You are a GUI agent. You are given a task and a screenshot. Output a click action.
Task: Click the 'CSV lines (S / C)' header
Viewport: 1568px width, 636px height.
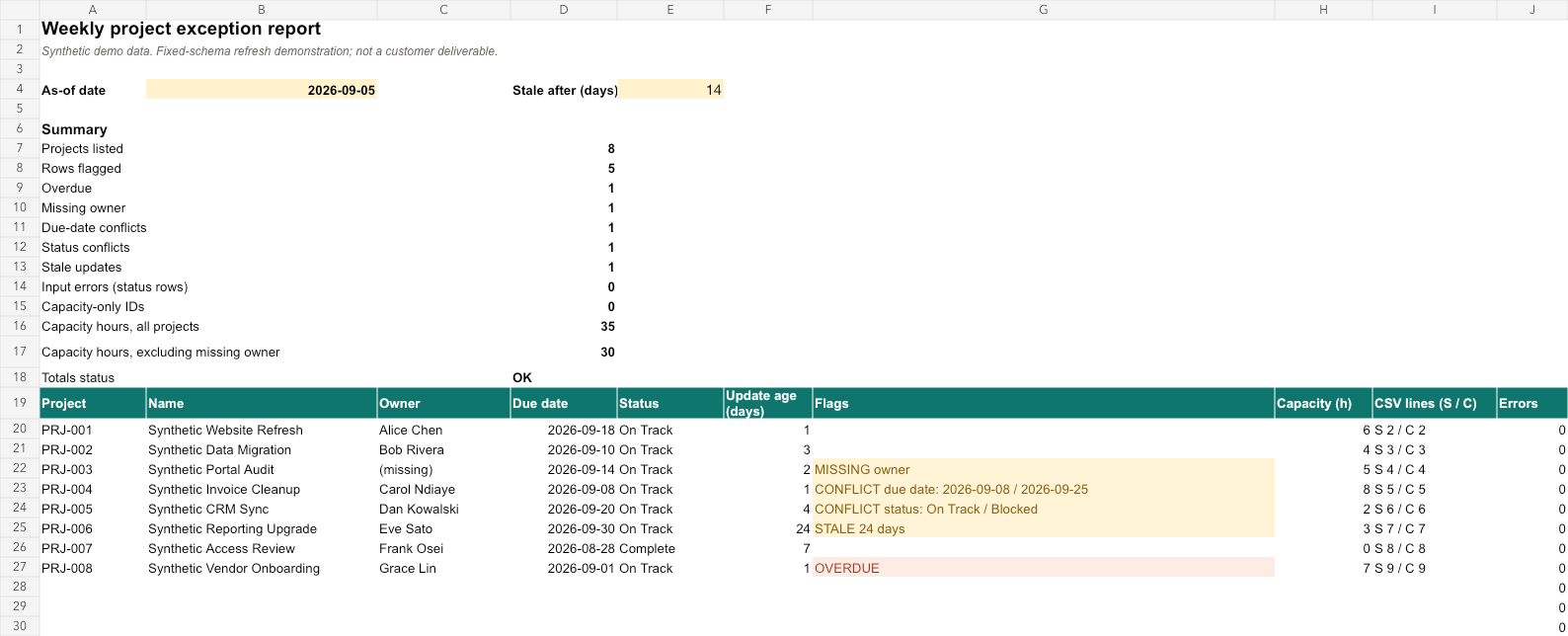click(x=1435, y=403)
